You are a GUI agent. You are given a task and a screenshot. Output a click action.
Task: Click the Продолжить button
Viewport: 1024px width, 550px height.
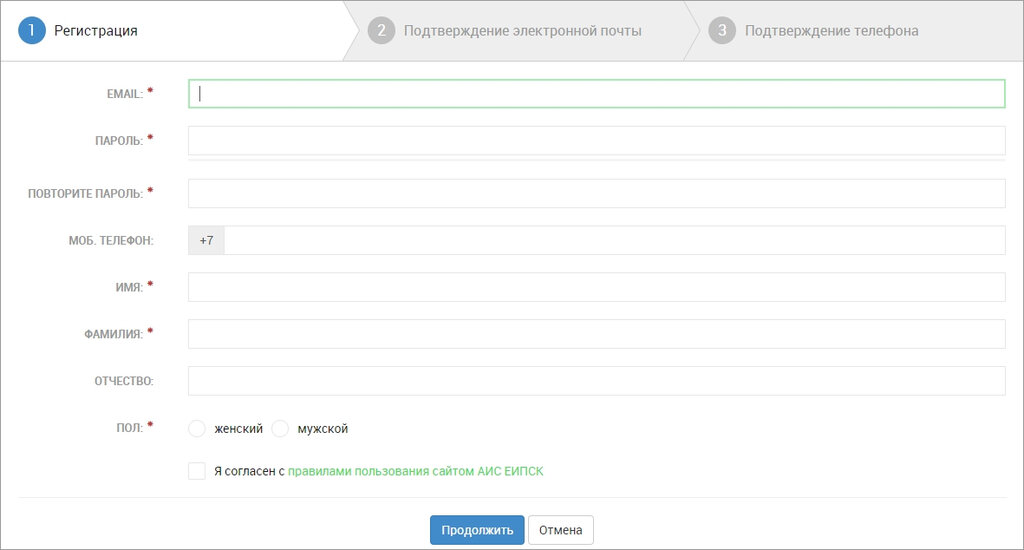[477, 530]
